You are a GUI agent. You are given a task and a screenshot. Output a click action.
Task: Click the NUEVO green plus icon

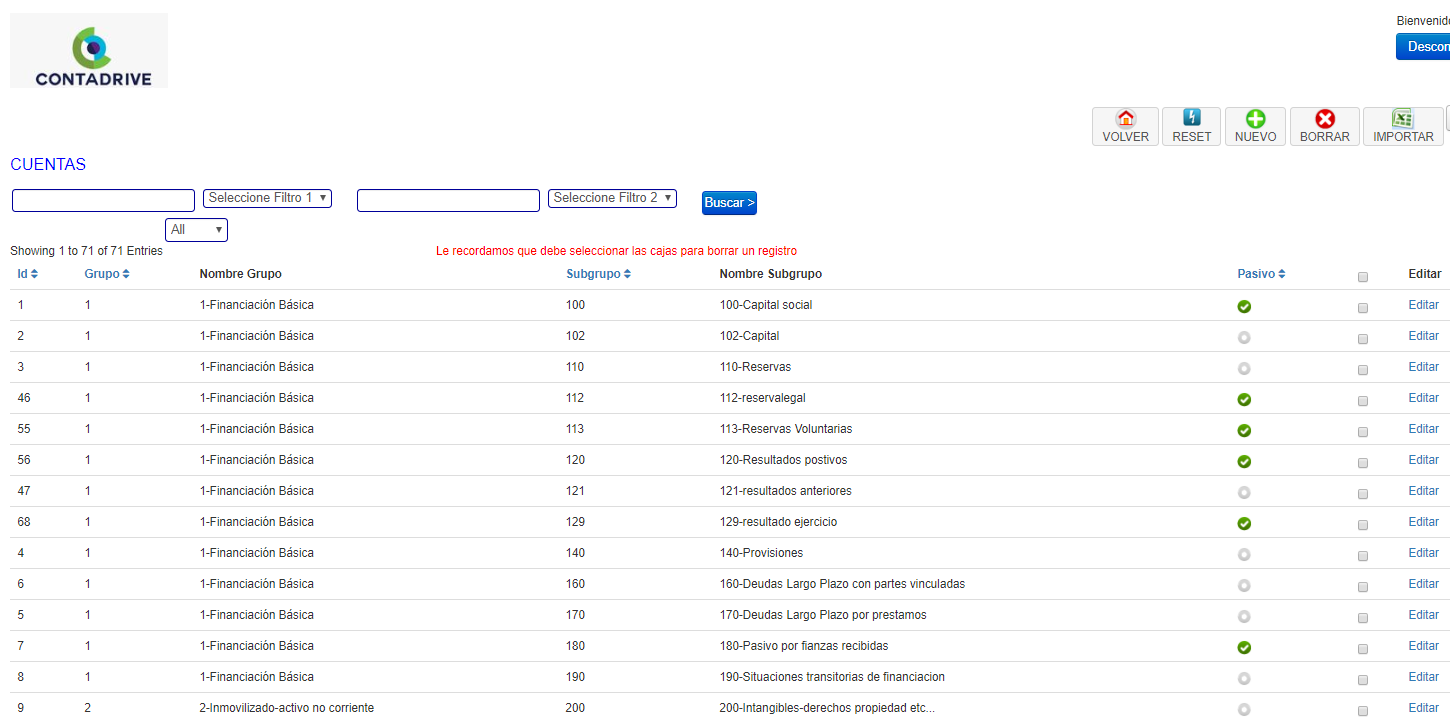(x=1255, y=127)
